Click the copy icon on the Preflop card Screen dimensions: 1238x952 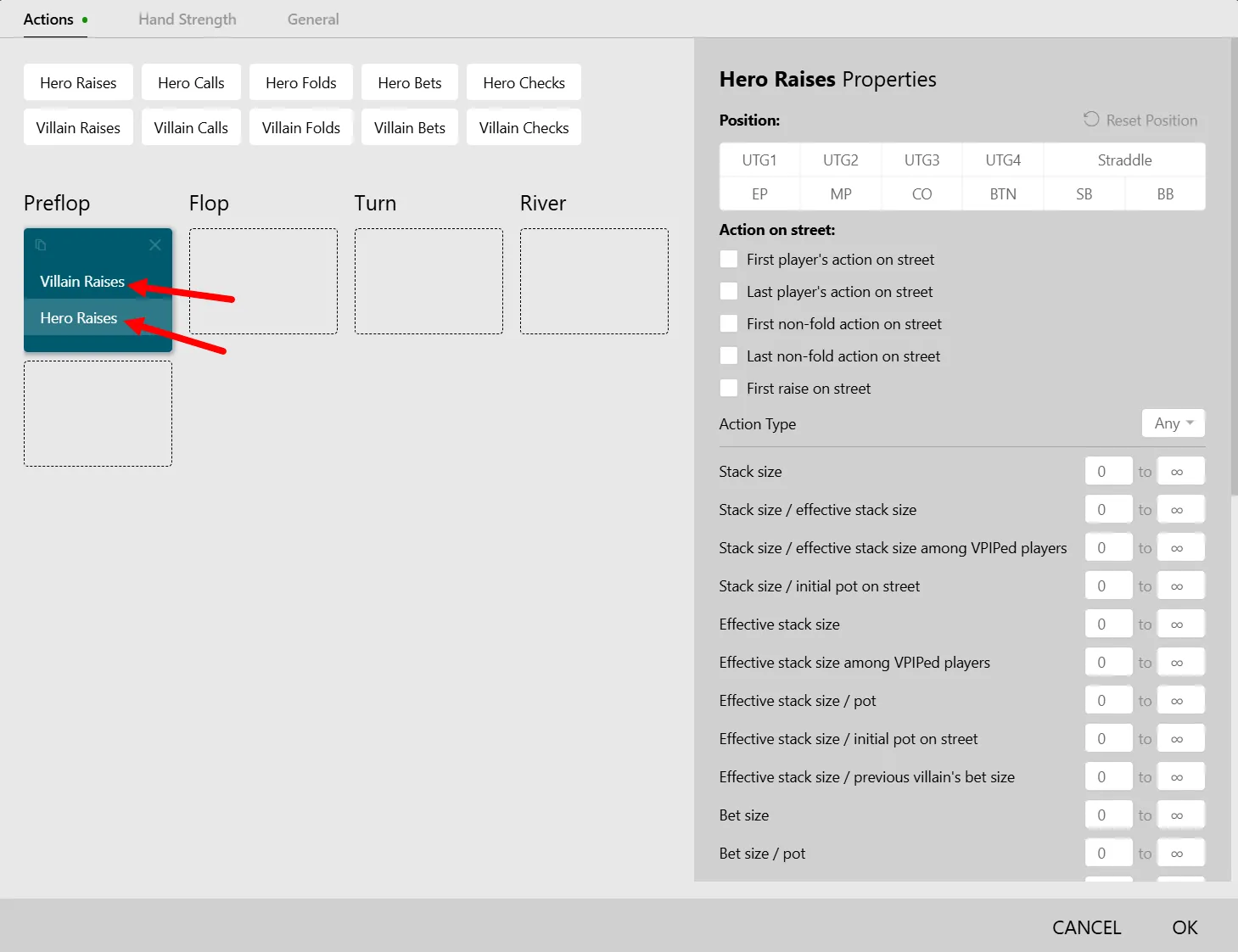[40, 245]
